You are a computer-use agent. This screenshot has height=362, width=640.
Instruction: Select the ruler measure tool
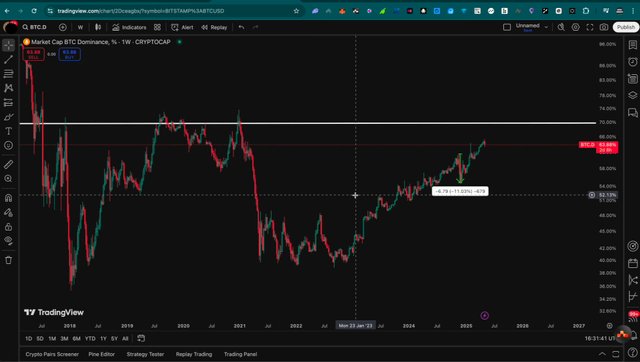pyautogui.click(x=9, y=164)
